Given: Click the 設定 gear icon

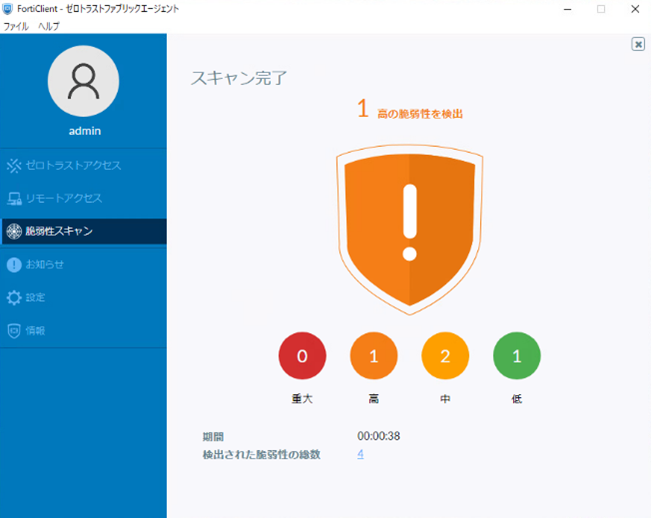Looking at the screenshot, I should [14, 298].
